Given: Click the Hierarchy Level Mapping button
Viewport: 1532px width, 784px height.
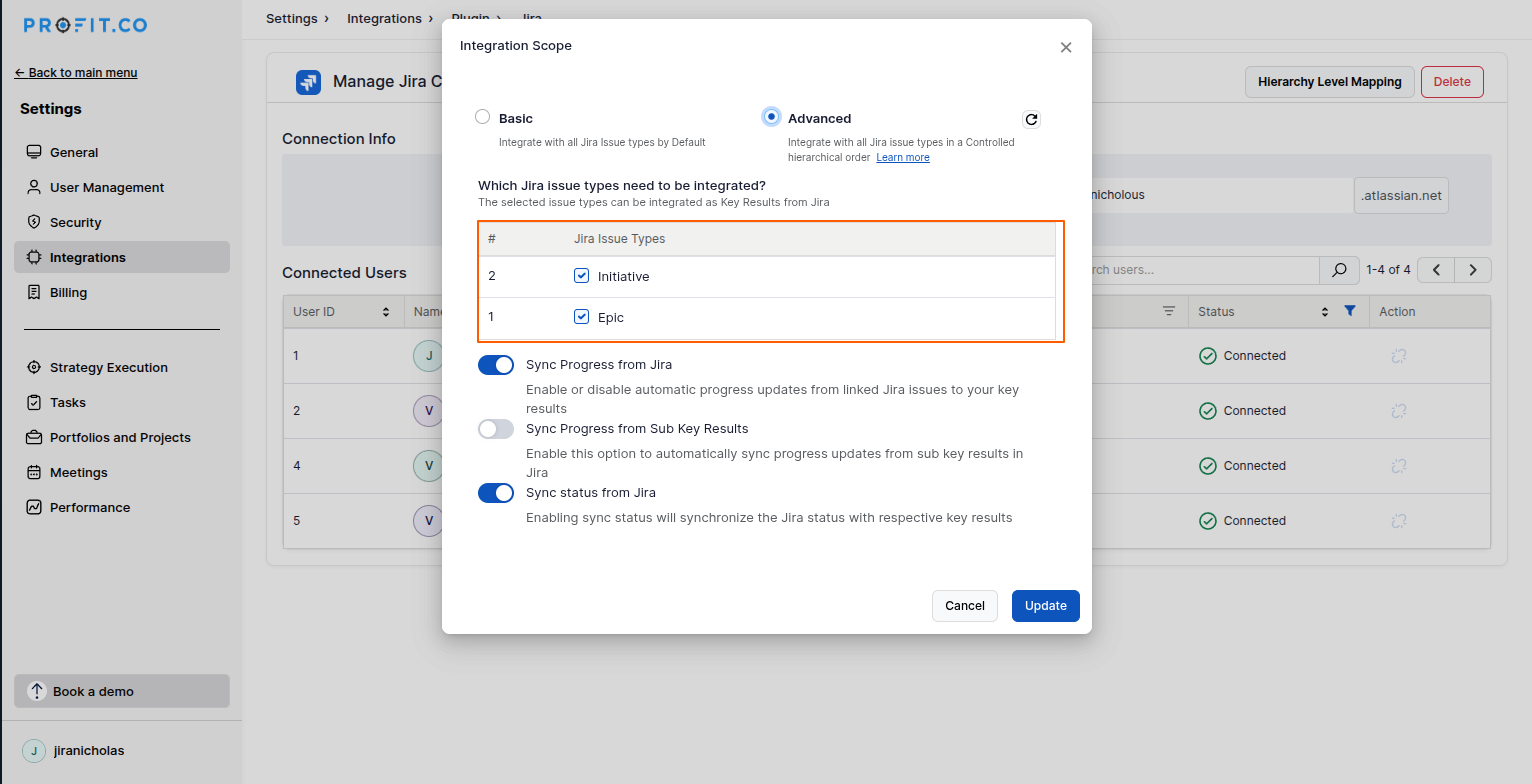Looking at the screenshot, I should (1330, 82).
